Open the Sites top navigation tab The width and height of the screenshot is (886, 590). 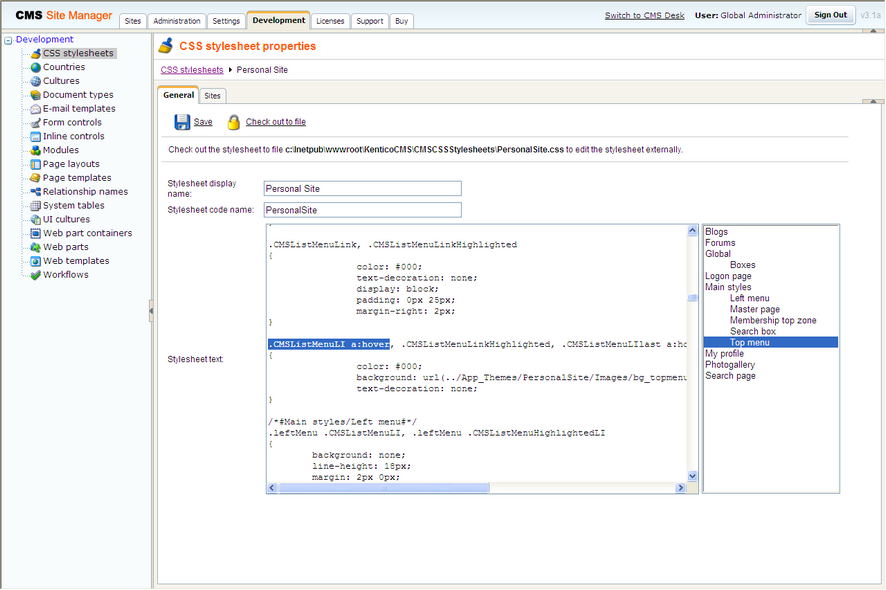pos(133,21)
